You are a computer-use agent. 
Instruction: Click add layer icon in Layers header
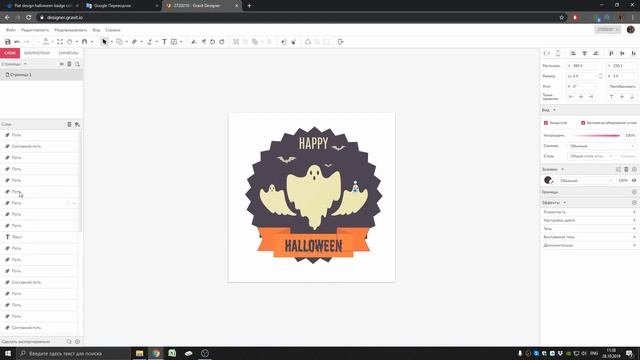tap(77, 124)
